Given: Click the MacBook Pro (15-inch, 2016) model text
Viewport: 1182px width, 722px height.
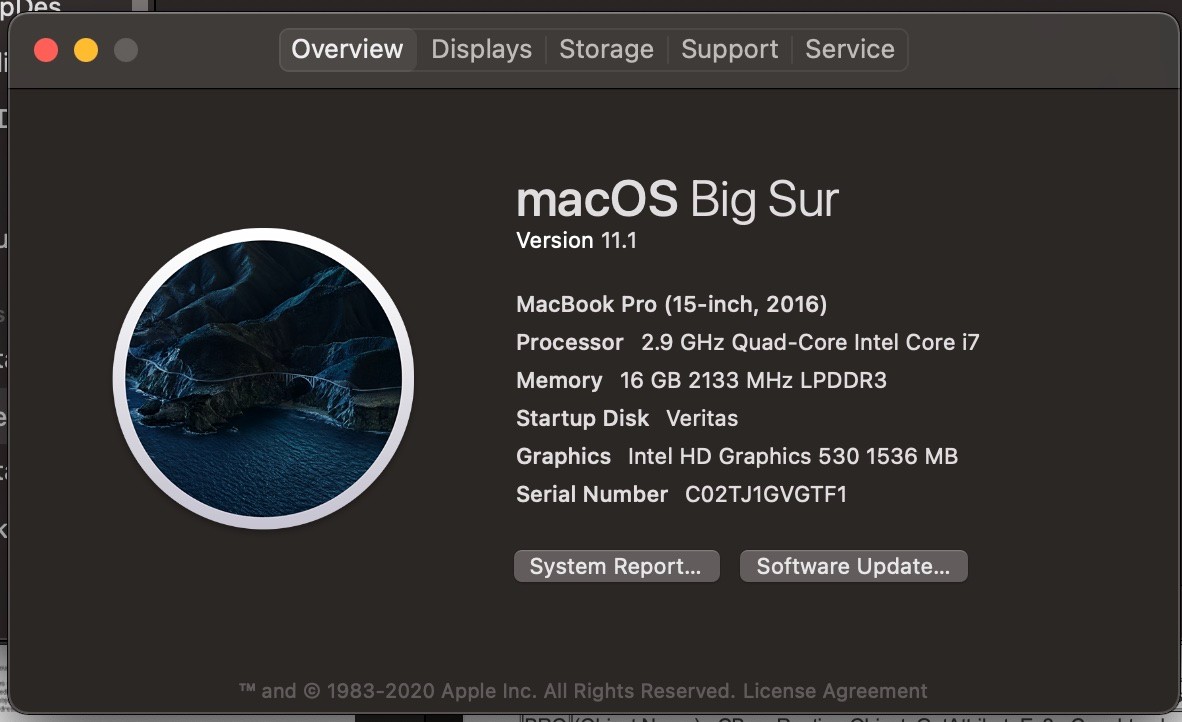Looking at the screenshot, I should pos(671,304).
